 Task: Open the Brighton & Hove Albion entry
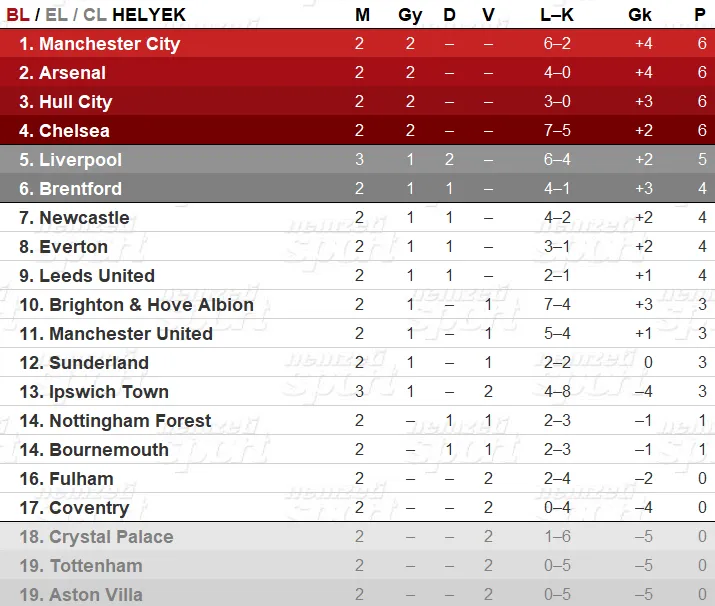(x=151, y=305)
